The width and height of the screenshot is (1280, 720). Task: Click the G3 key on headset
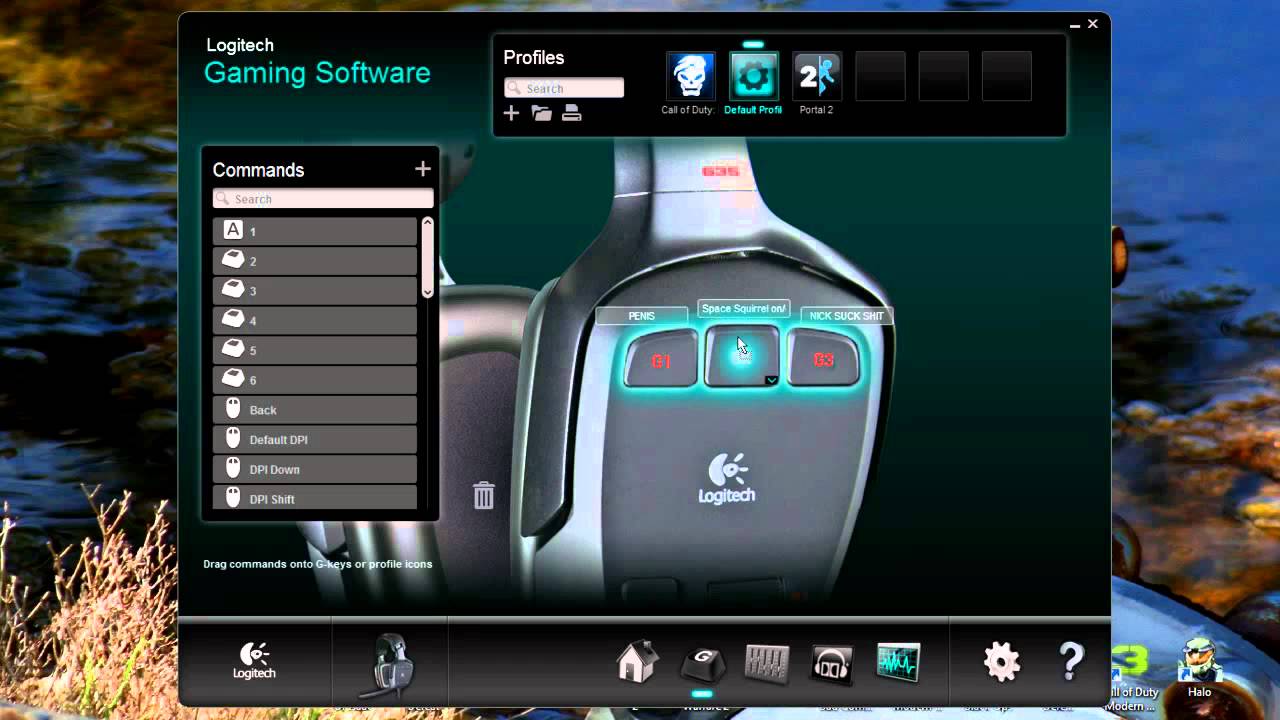pyautogui.click(x=823, y=359)
